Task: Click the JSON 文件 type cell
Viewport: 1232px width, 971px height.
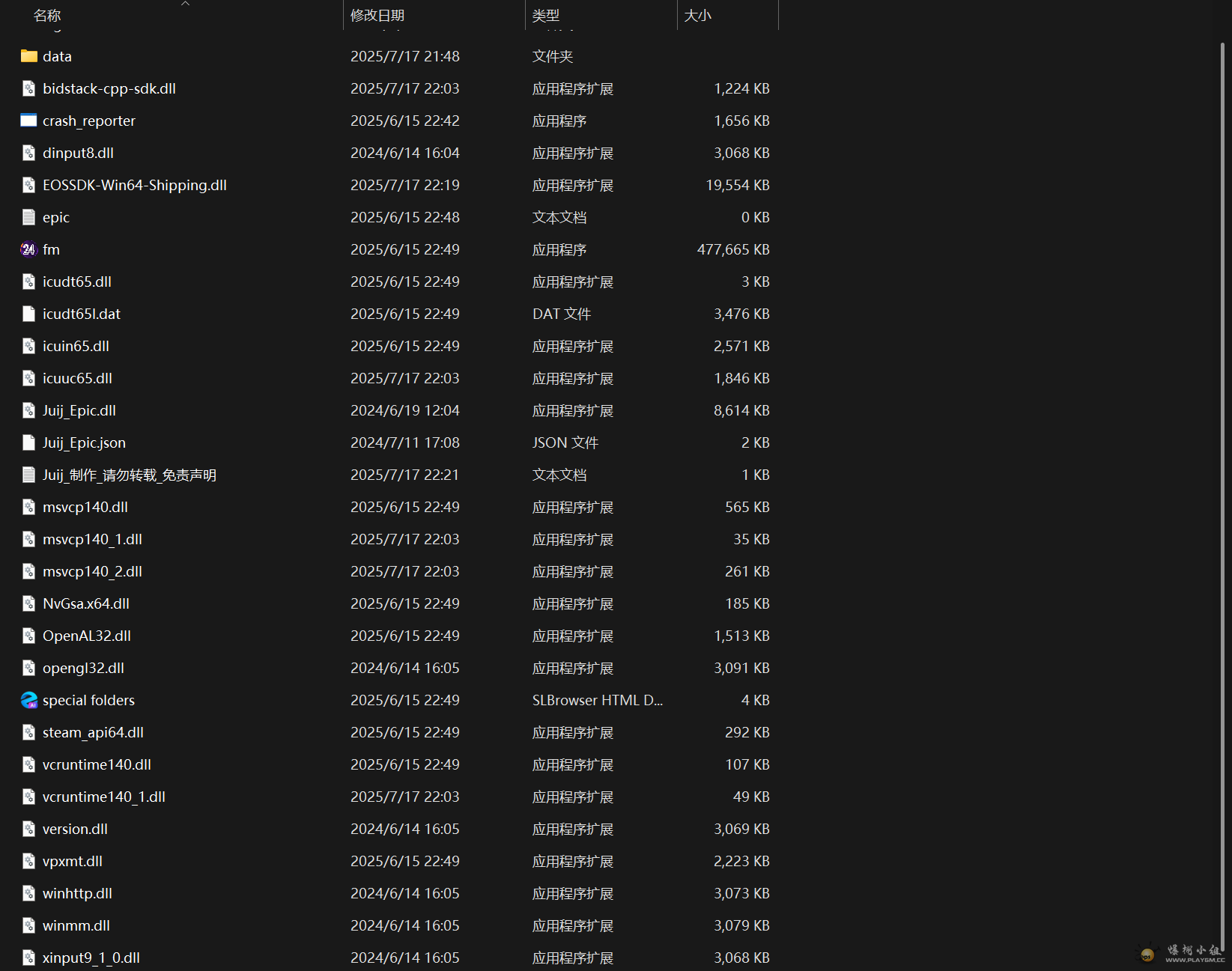Action: 565,442
